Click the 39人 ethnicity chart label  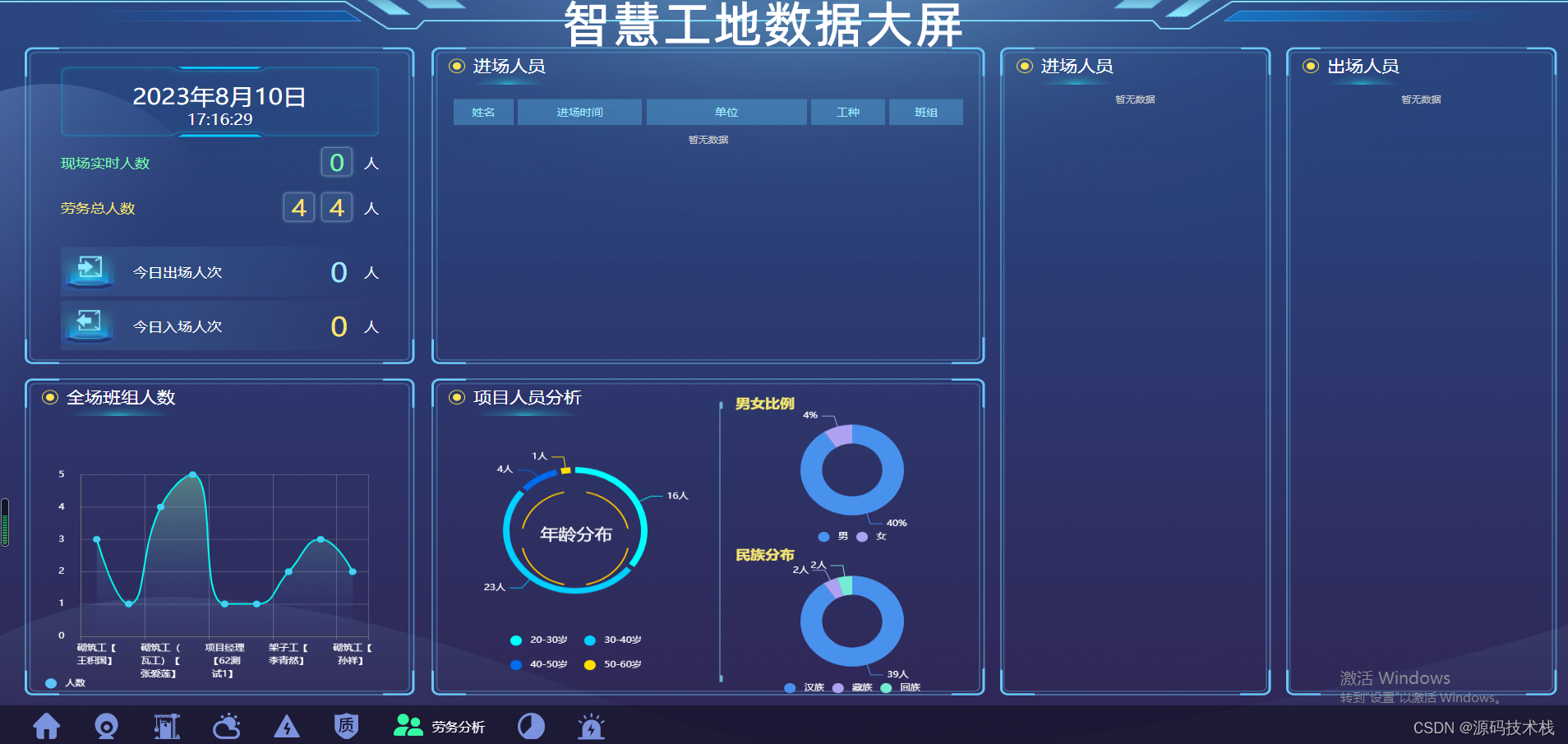coord(897,674)
